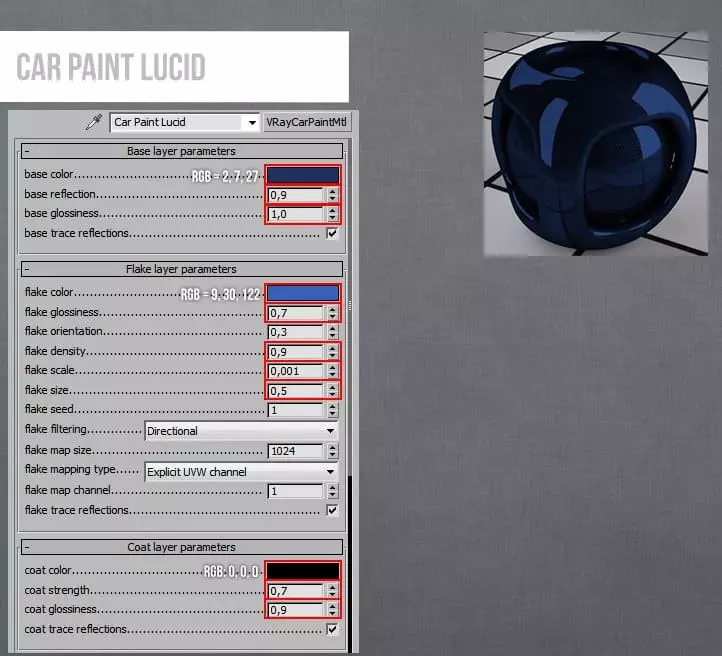The width and height of the screenshot is (722, 656).
Task: Click the flake orientation spinner arrows
Action: coord(332,332)
